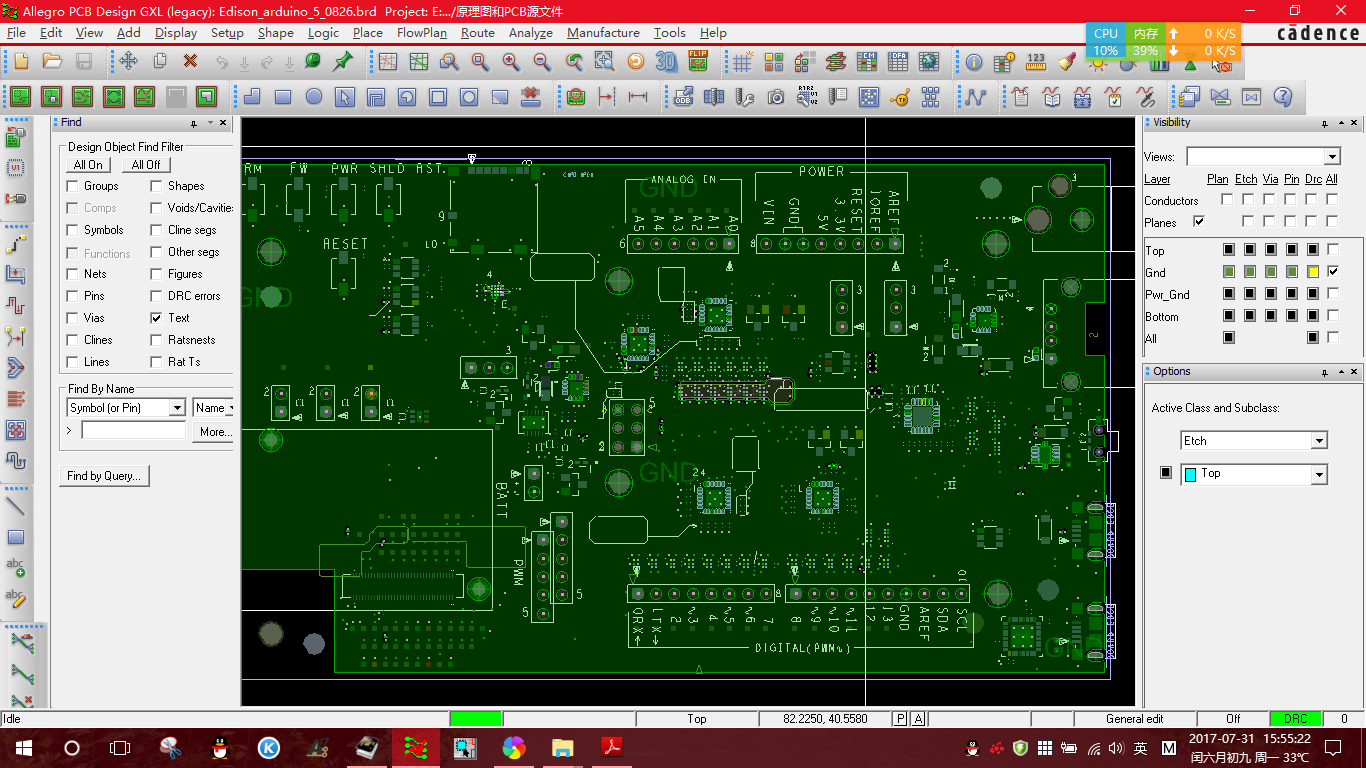Click the More... button
Screen dimensions: 1366x768
[215, 432]
